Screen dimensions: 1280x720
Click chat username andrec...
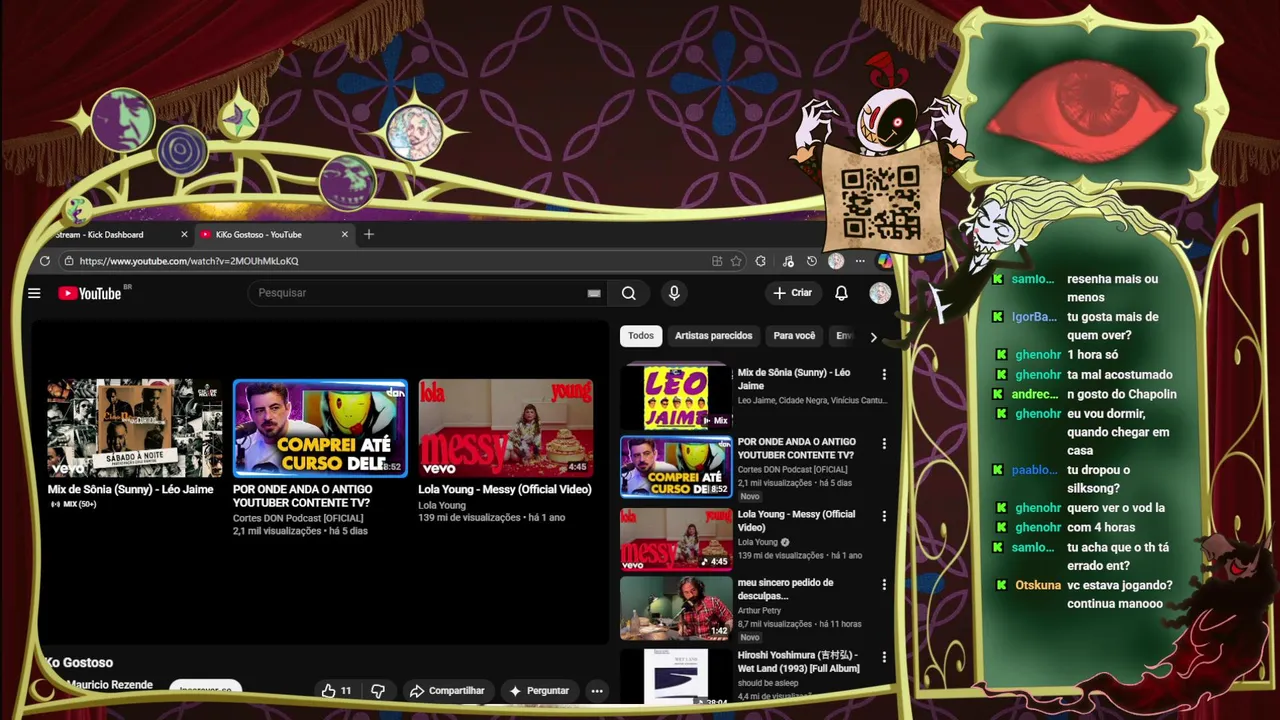1034,394
